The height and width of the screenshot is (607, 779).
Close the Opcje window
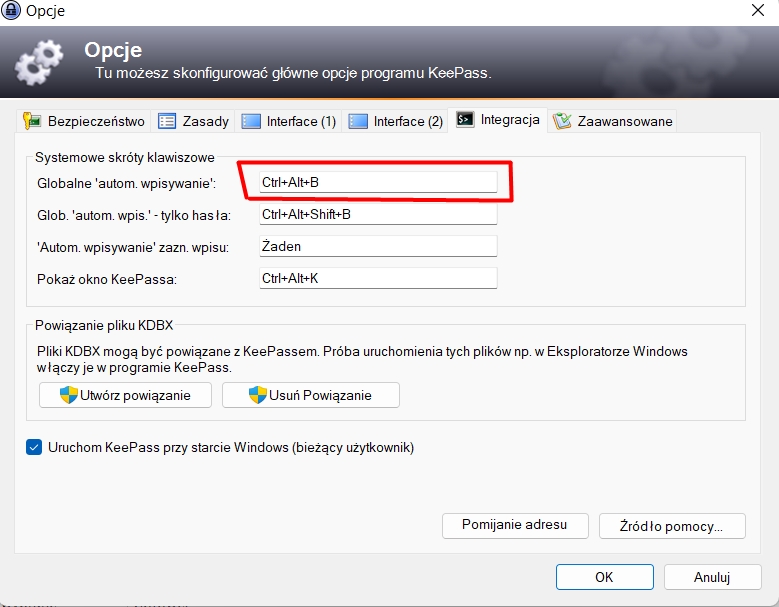pyautogui.click(x=755, y=12)
